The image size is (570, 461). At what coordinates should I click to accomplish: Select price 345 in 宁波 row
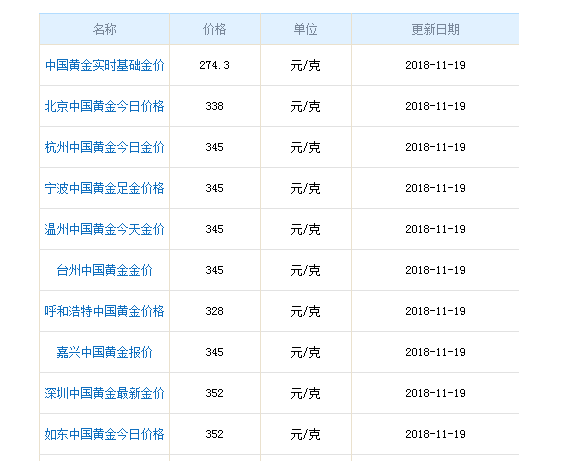pyautogui.click(x=214, y=188)
